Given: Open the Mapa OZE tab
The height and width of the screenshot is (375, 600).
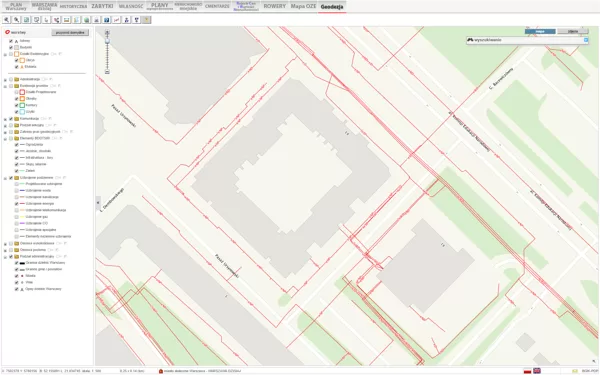Looking at the screenshot, I should point(303,6).
